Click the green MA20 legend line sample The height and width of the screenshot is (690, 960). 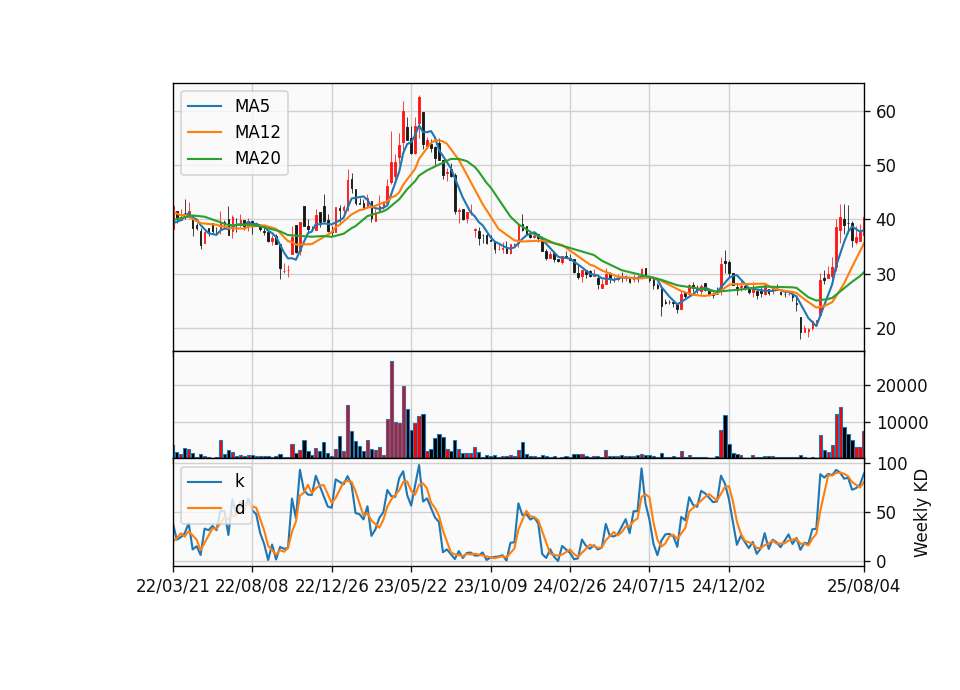pyautogui.click(x=204, y=158)
